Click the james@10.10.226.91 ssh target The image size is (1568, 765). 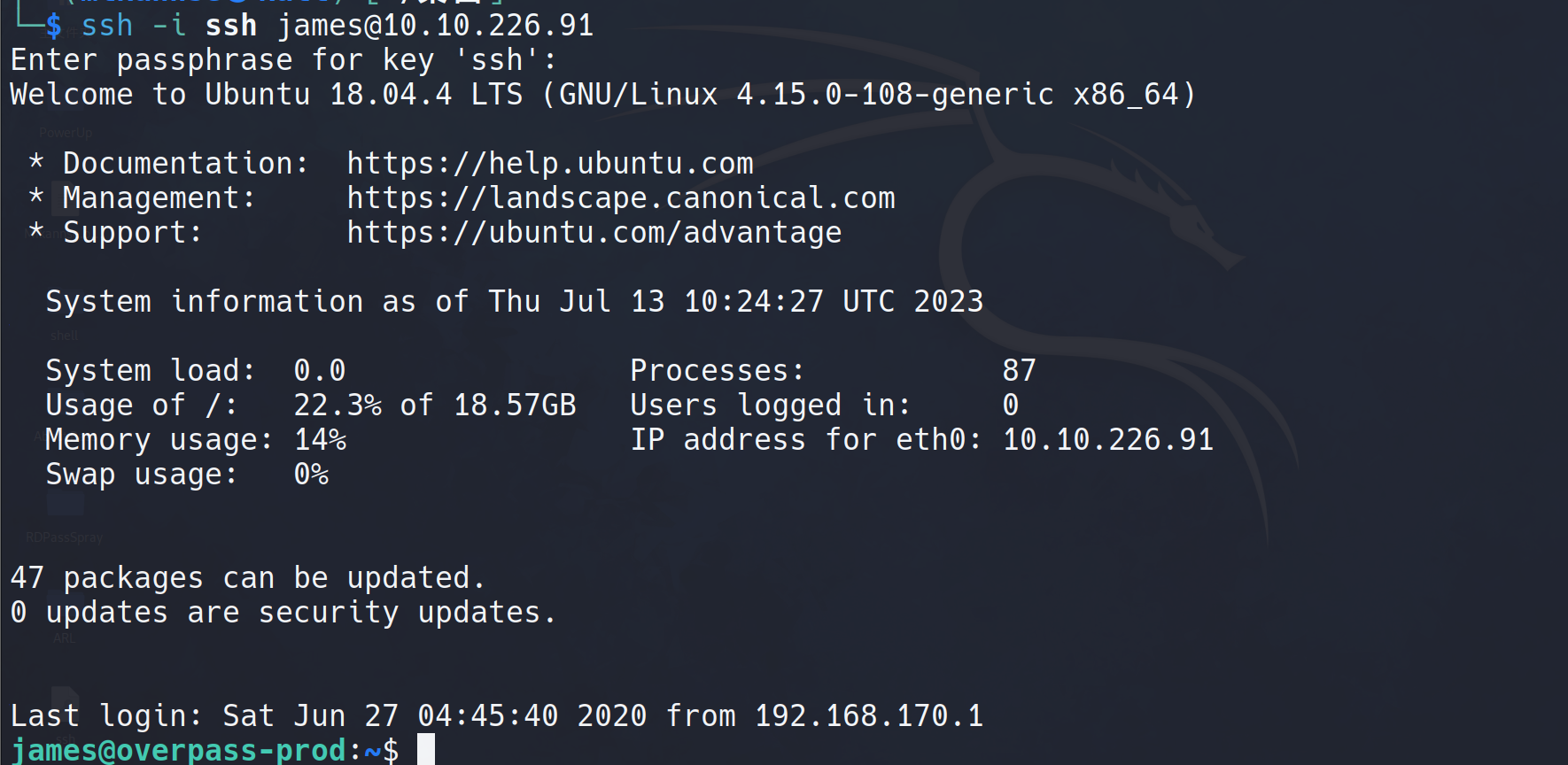coord(435,26)
